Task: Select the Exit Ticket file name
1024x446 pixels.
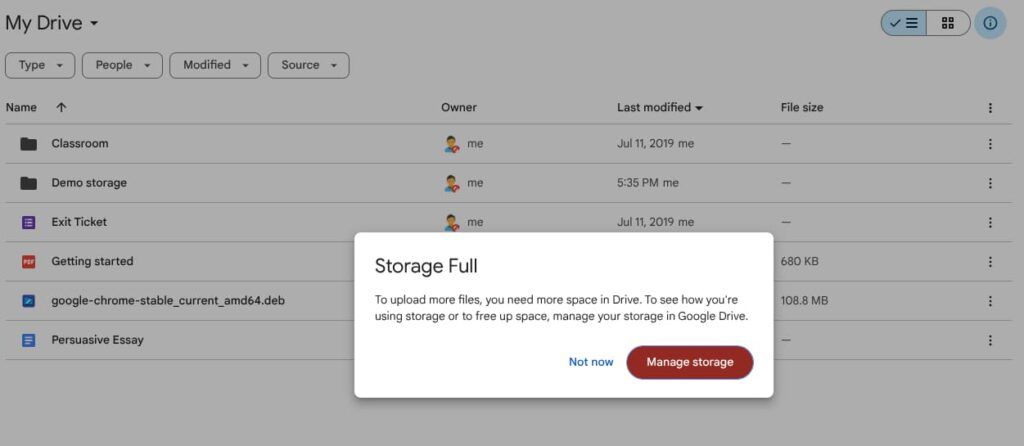Action: point(79,222)
